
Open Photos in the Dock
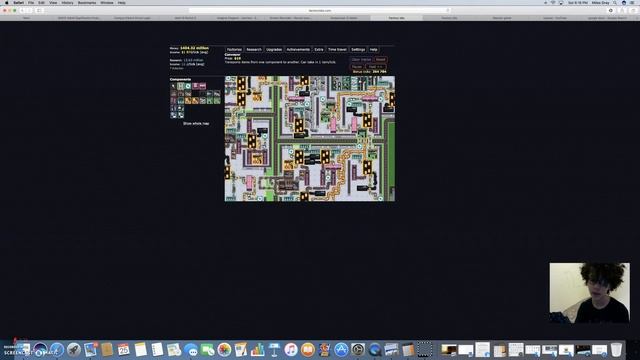coord(224,350)
